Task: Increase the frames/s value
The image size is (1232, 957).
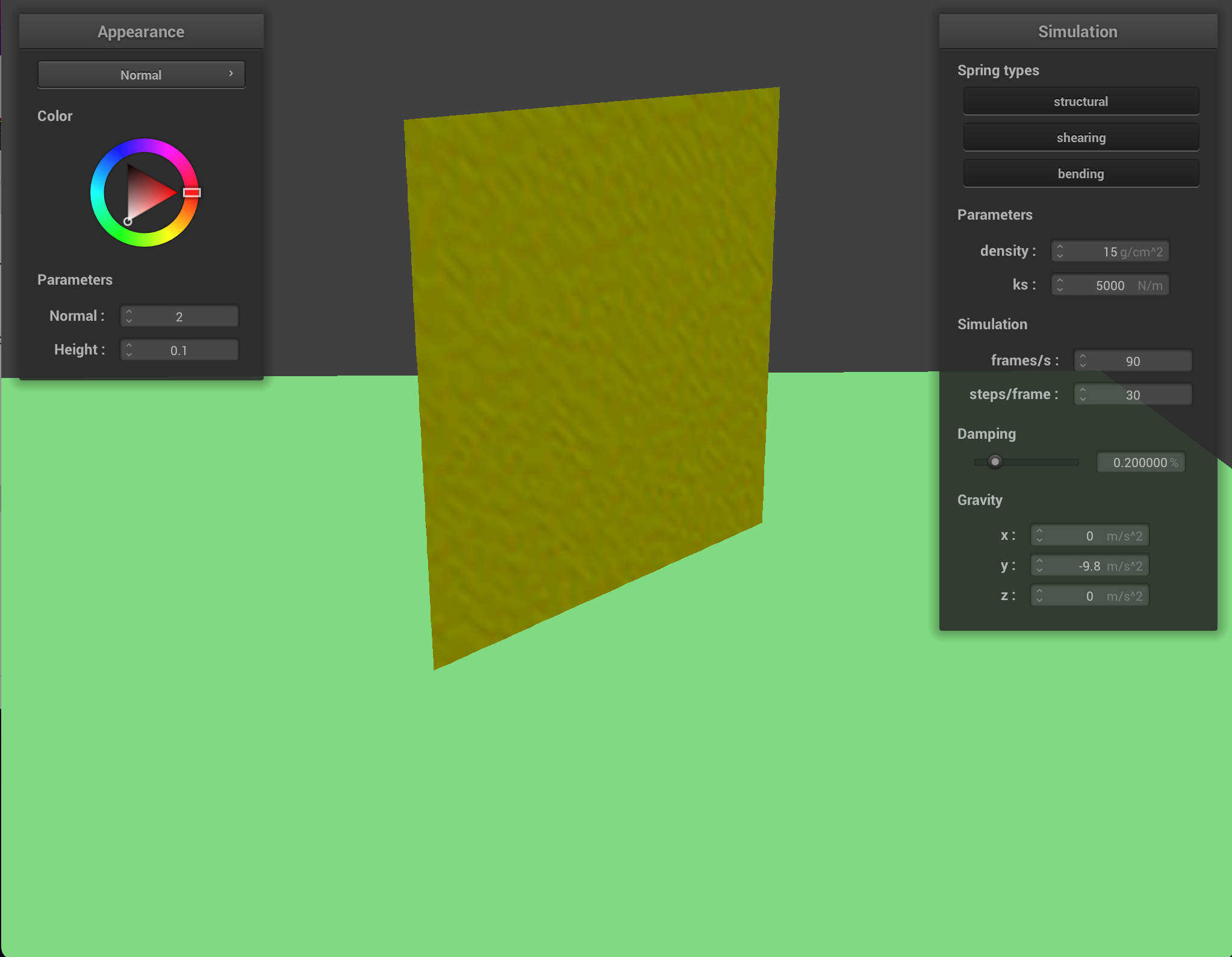Action: pyautogui.click(x=1083, y=356)
